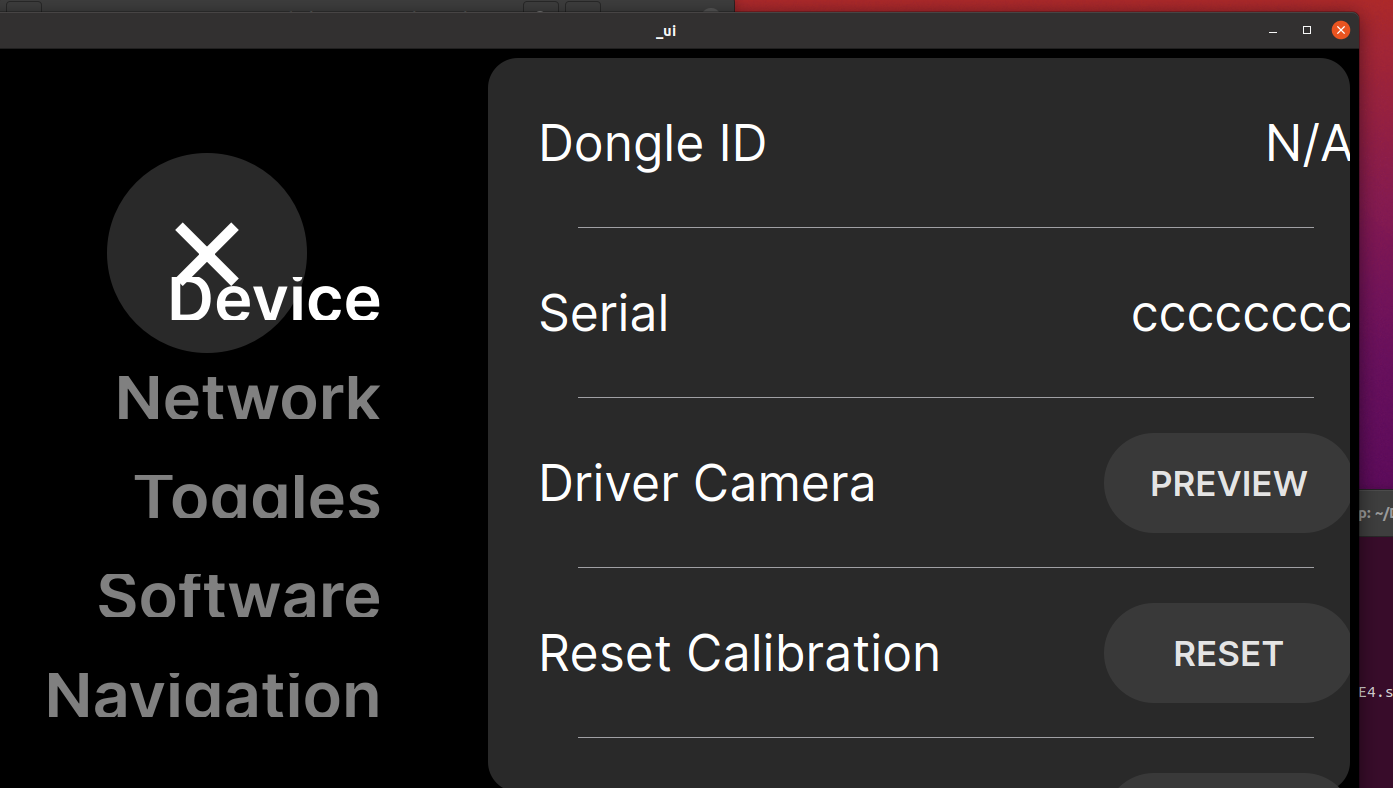Close settings using the X icon
Image resolution: width=1393 pixels, height=788 pixels.
[206, 253]
